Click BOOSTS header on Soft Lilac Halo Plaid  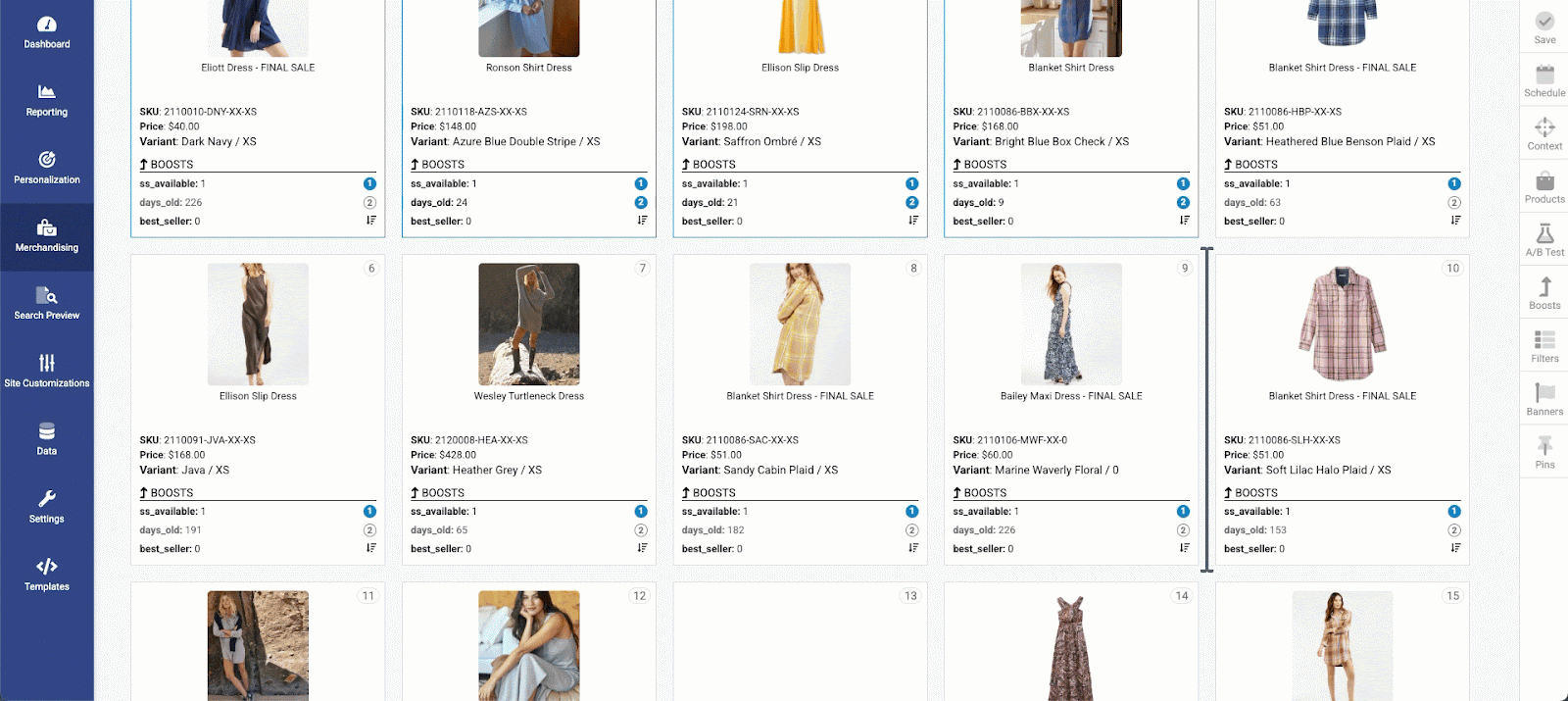(1251, 493)
